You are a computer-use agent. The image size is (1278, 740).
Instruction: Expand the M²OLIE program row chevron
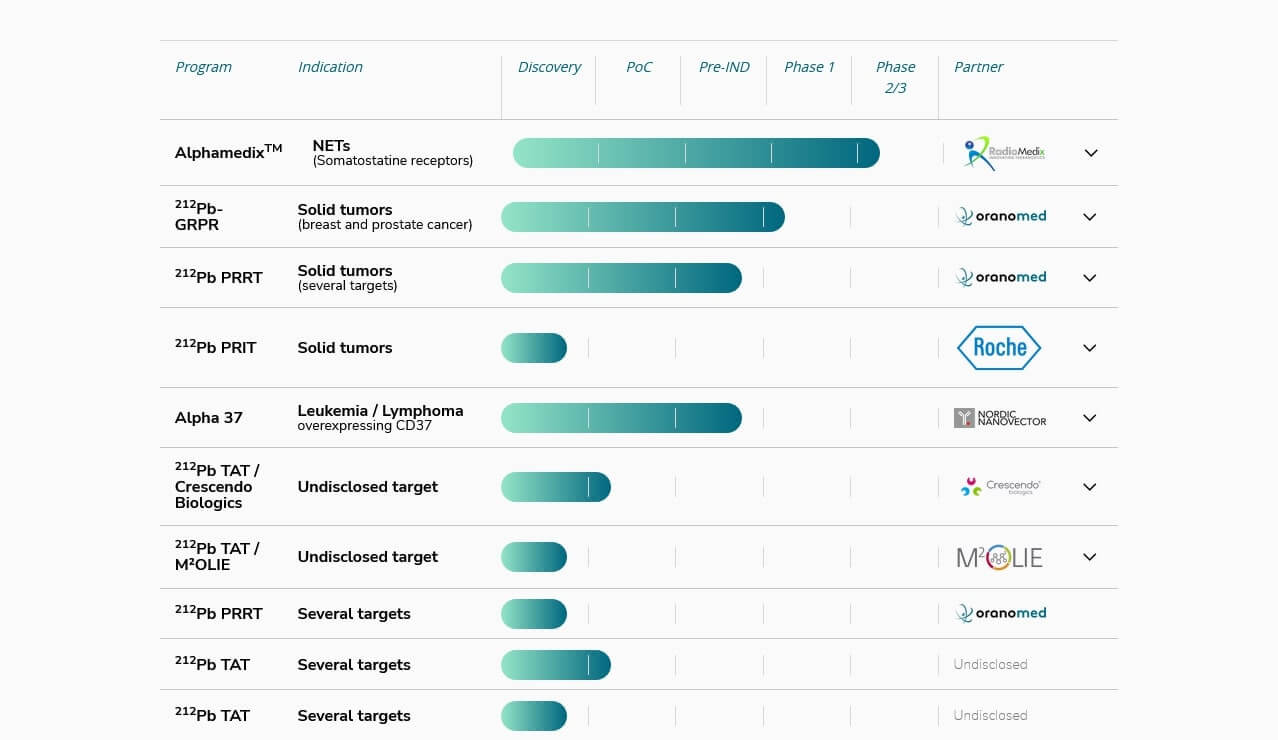(1090, 557)
